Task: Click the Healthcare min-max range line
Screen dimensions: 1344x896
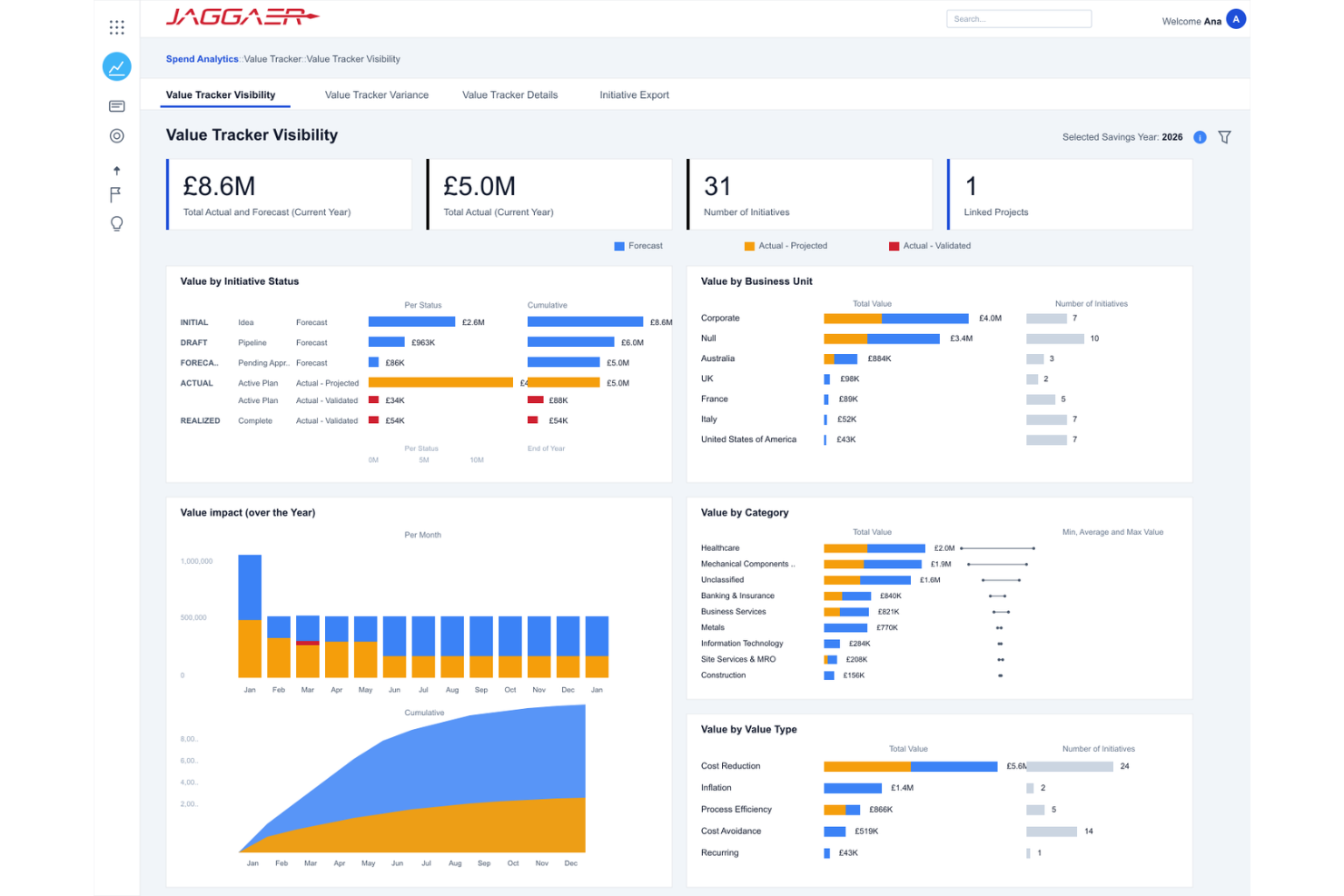Action: click(997, 548)
